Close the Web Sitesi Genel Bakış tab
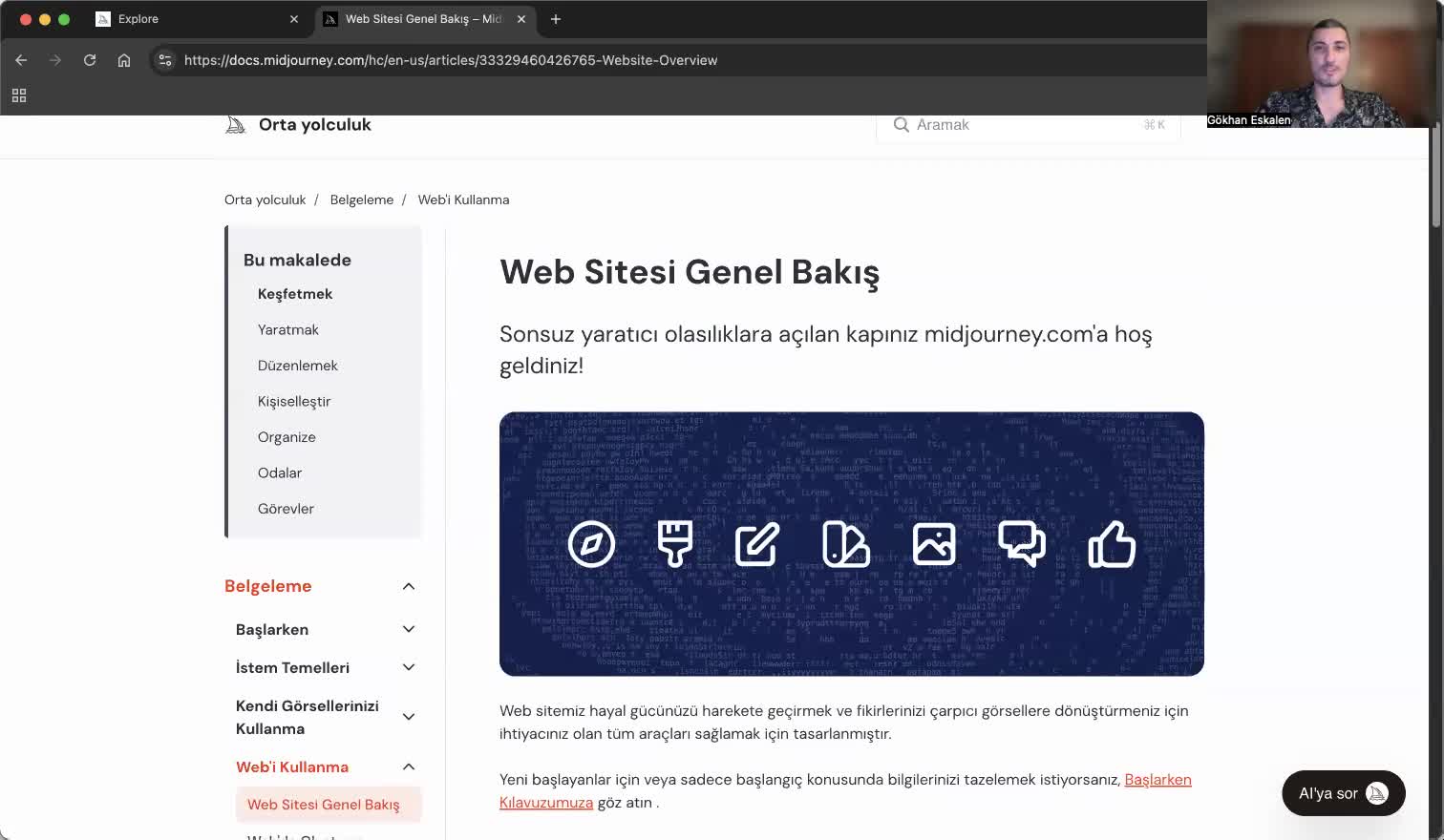1444x840 pixels. 521,19
